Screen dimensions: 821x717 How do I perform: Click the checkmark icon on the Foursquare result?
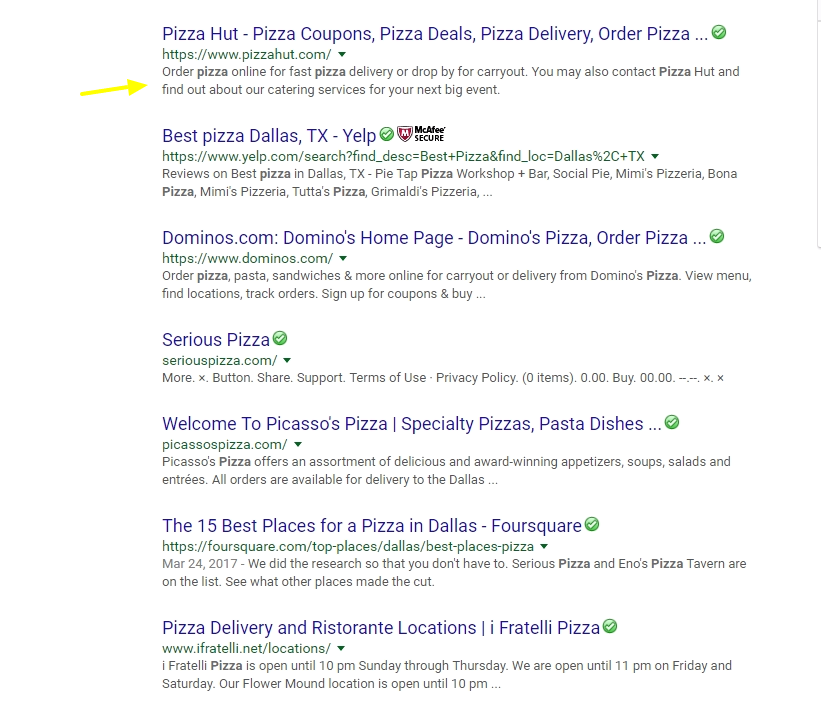pyautogui.click(x=591, y=524)
